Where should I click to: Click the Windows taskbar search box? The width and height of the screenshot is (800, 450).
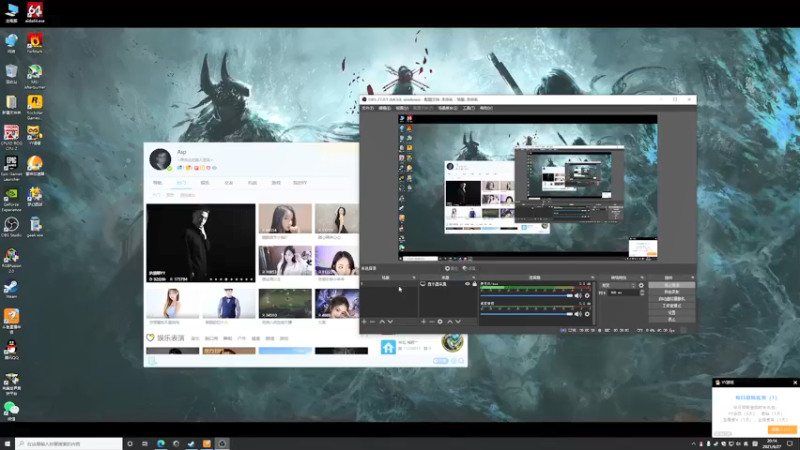click(69, 444)
